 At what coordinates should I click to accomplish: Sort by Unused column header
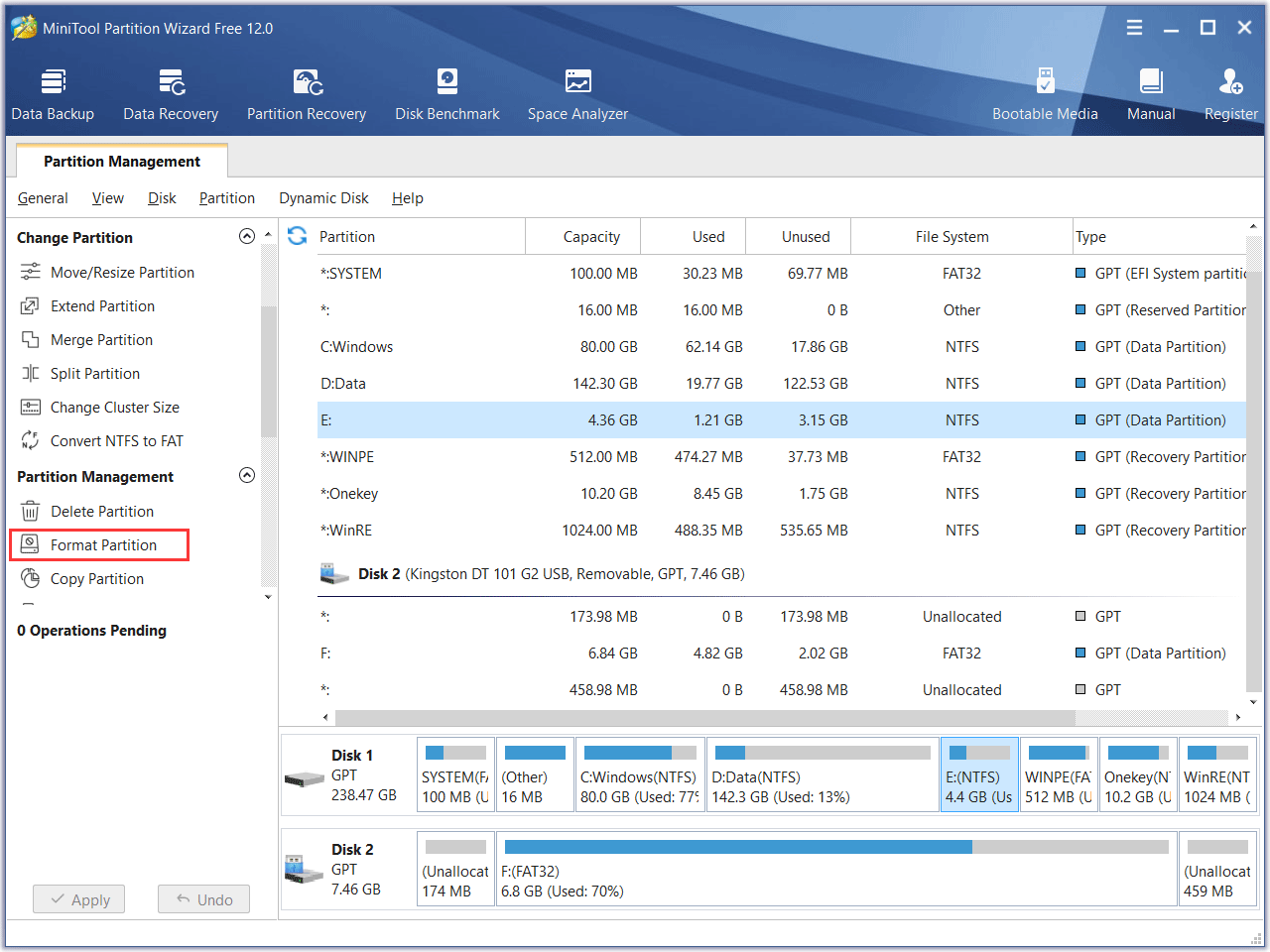point(798,236)
